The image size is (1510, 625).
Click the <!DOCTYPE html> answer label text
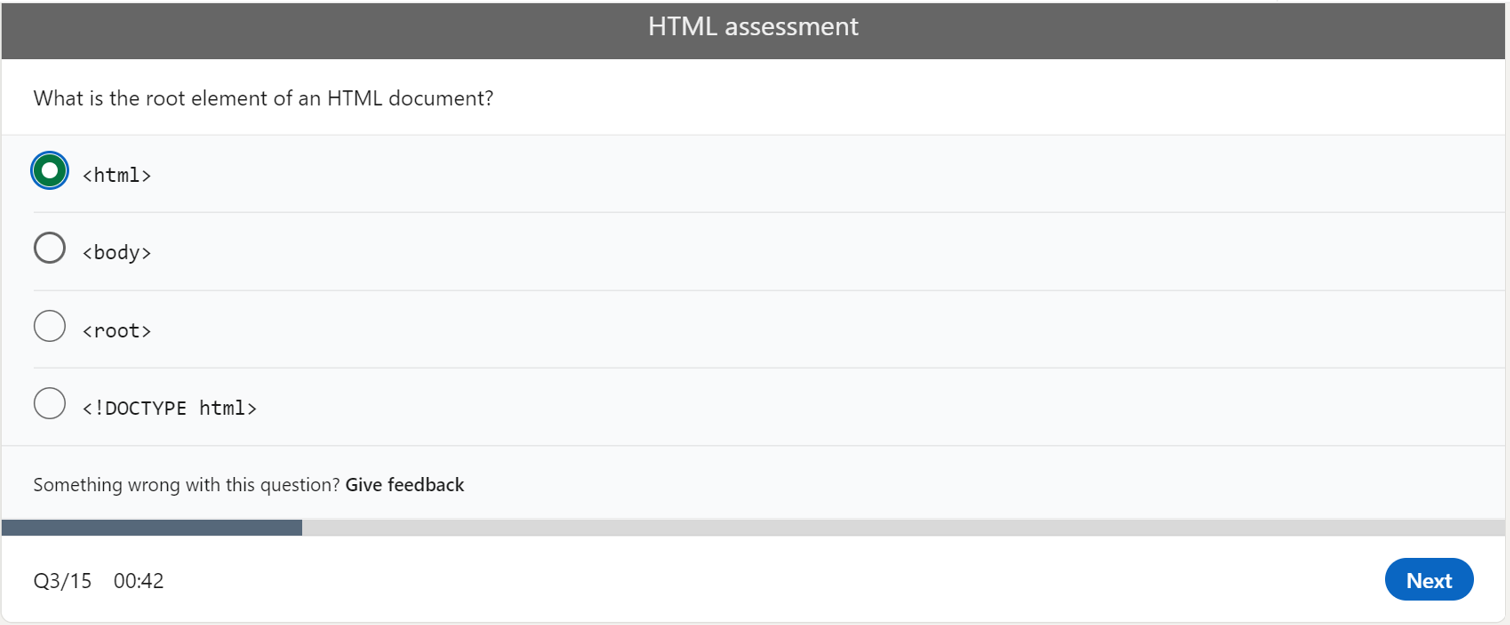pos(170,407)
